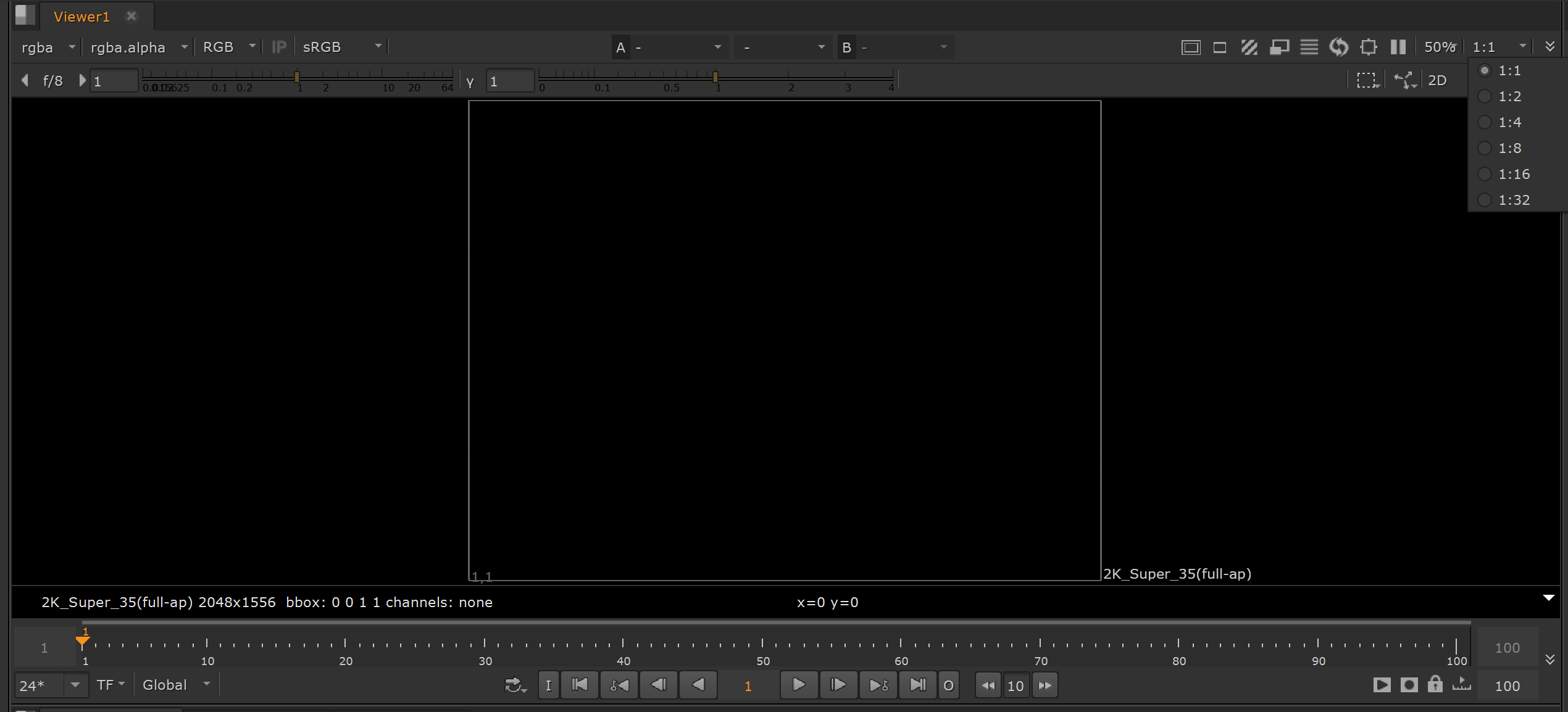Screen dimensions: 1568x712
Task: Click the 2D view mode button
Action: coord(1438,80)
